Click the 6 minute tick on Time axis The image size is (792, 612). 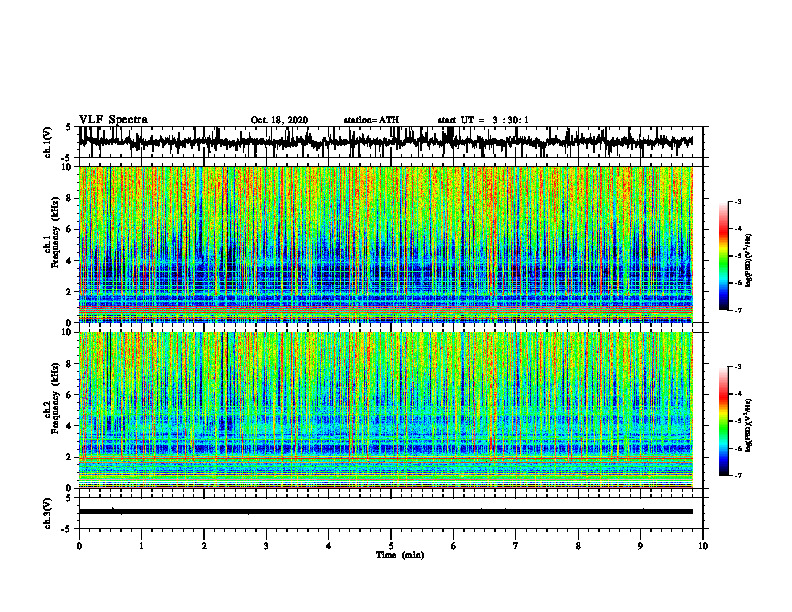(454, 546)
